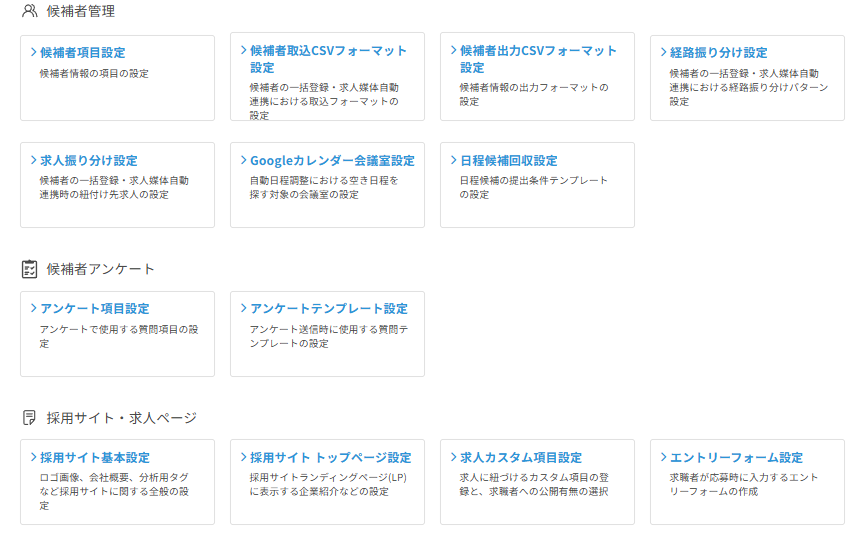The height and width of the screenshot is (537, 862).
Task: Click chevron beside 候補者項目設定
Action: point(33,52)
